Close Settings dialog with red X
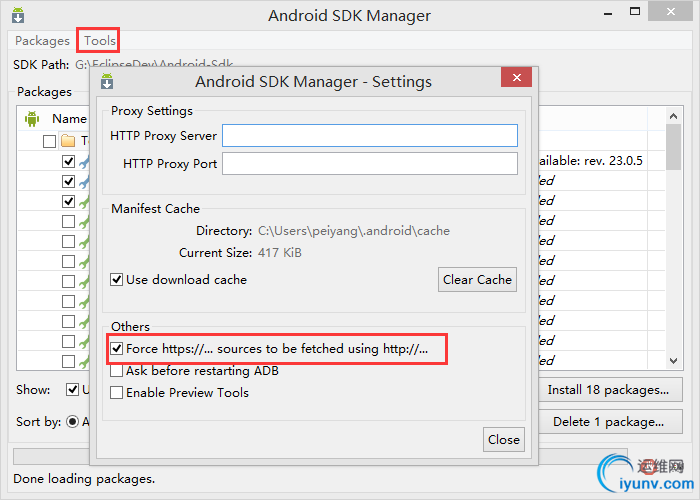Image resolution: width=700 pixels, height=500 pixels. pyautogui.click(x=517, y=77)
